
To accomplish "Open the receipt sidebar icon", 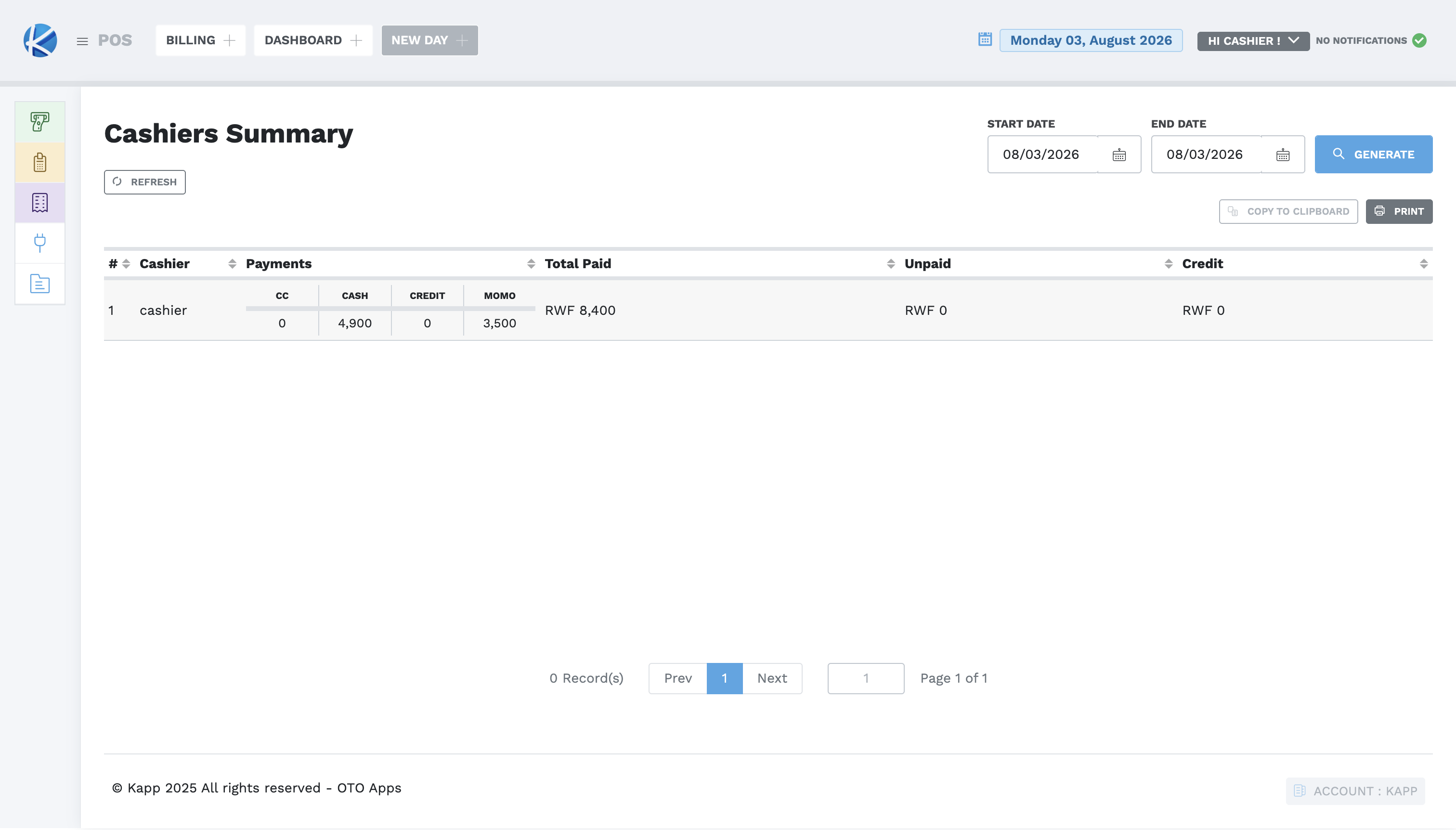I will 40,203.
